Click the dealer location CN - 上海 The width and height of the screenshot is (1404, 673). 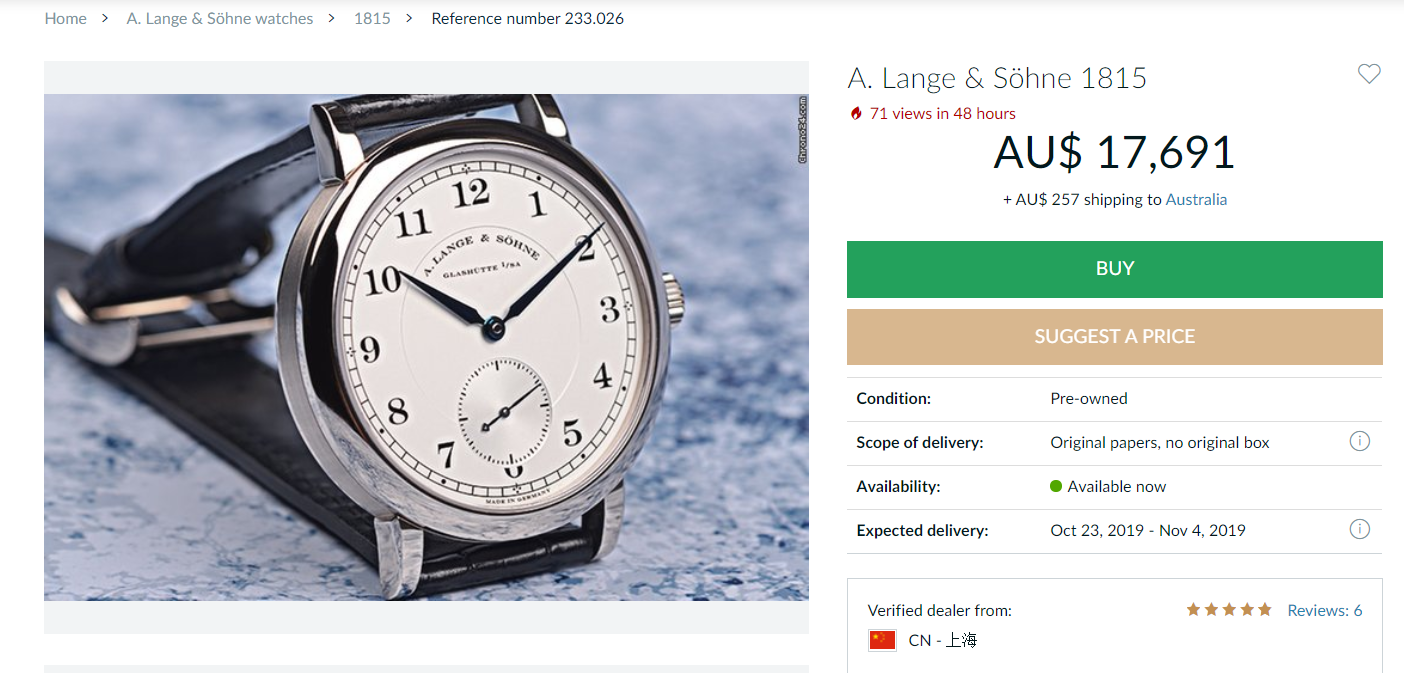[942, 640]
